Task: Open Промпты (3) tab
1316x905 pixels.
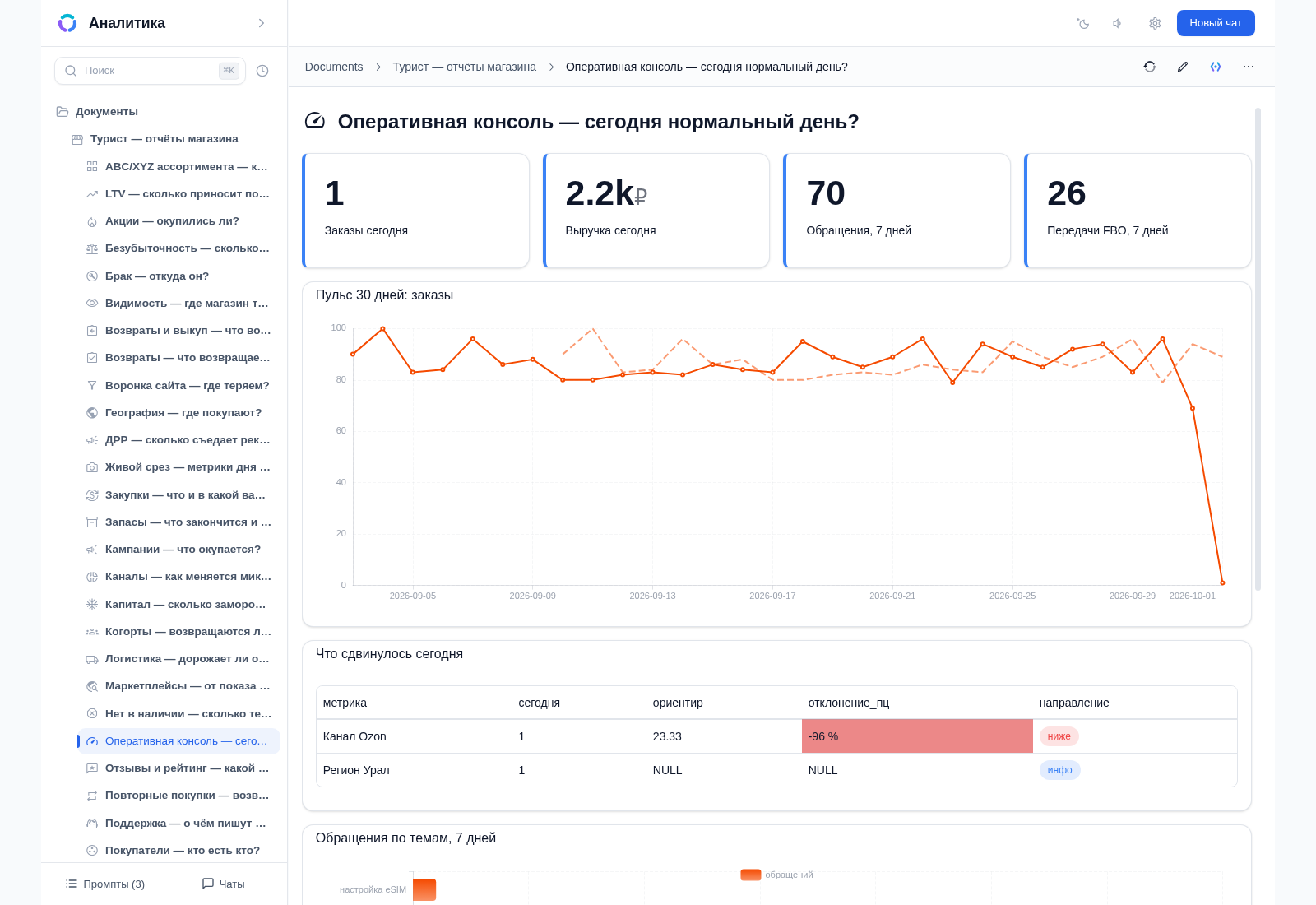Action: point(105,884)
